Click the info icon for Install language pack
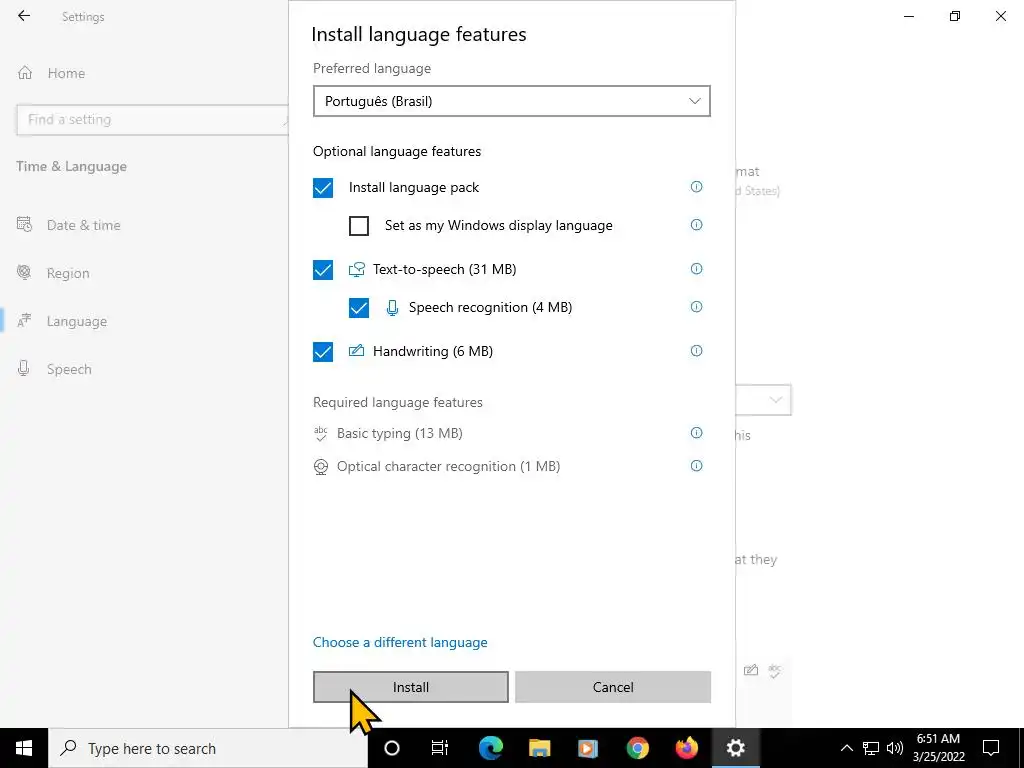The width and height of the screenshot is (1024, 768). point(696,187)
